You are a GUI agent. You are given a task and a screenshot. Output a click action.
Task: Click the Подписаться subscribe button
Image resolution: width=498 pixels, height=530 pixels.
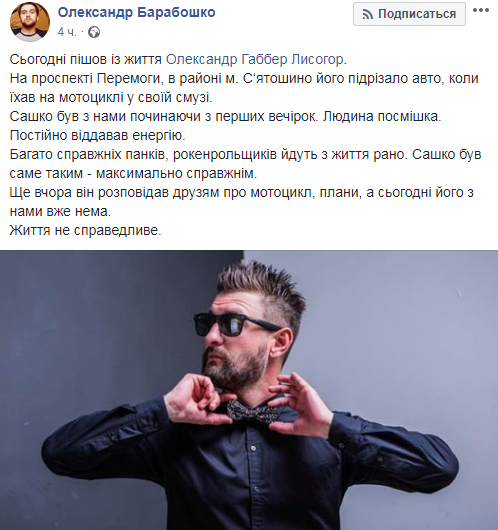409,14
